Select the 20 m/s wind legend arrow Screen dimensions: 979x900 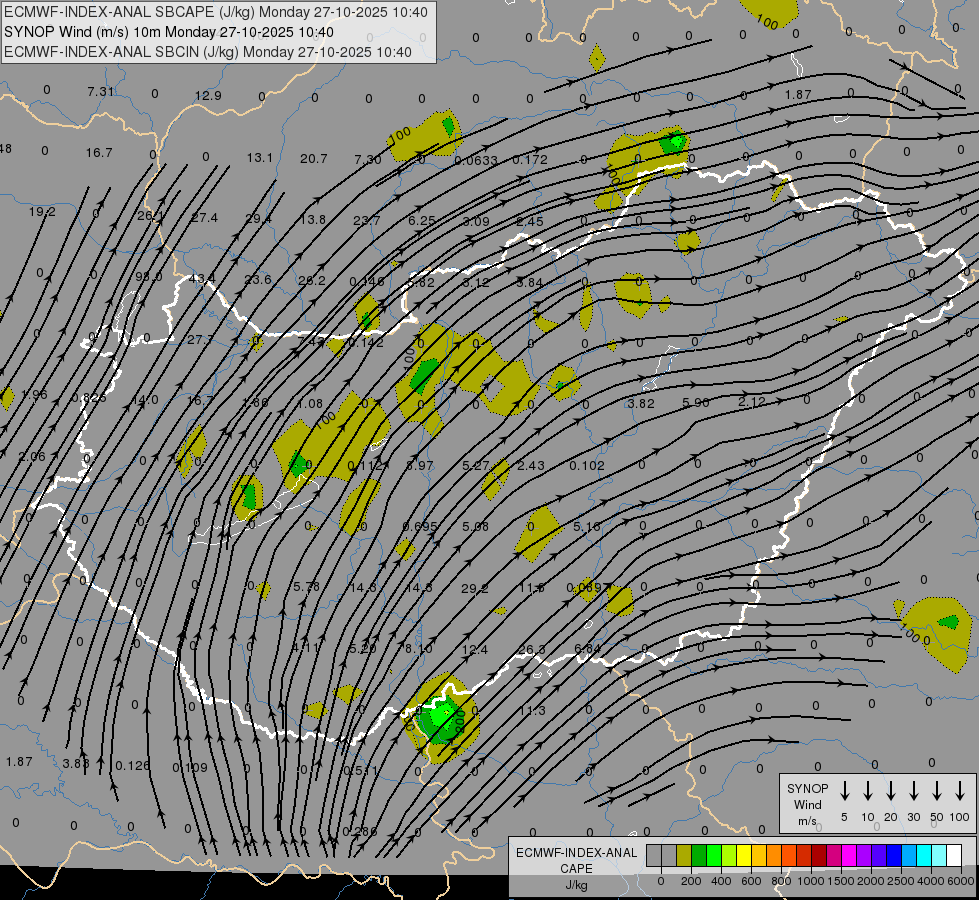tap(890, 791)
